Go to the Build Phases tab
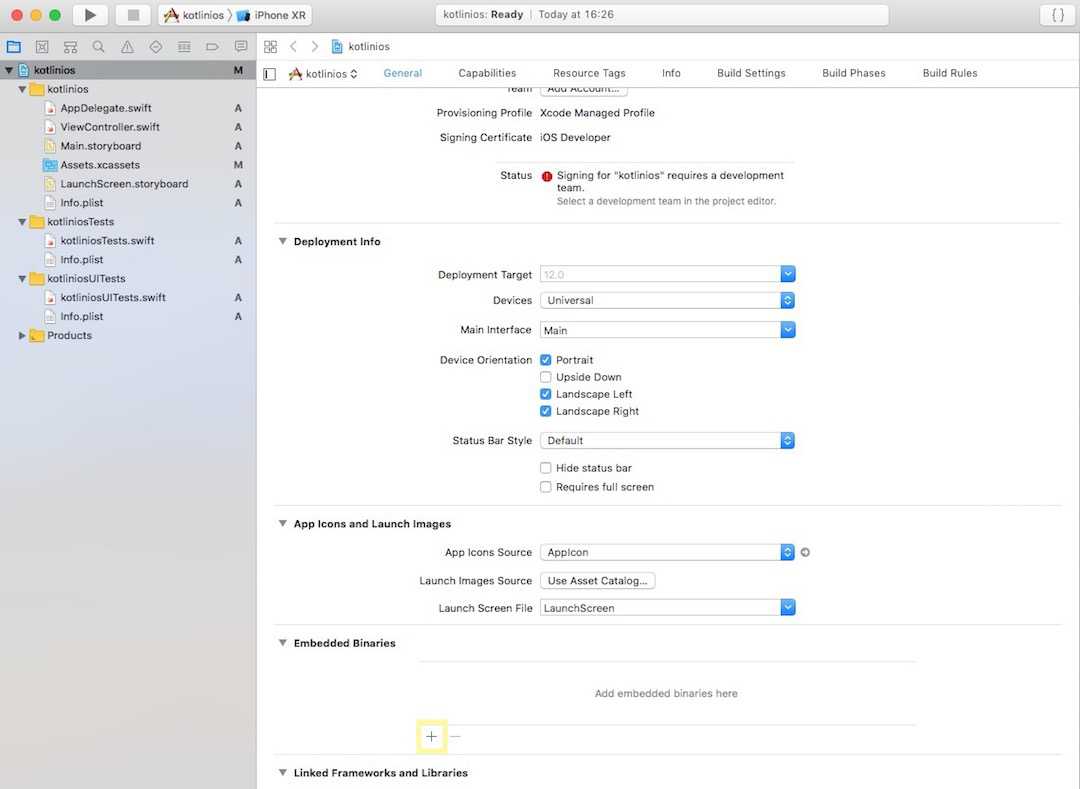Screen dimensions: 1080x789 coord(853,73)
